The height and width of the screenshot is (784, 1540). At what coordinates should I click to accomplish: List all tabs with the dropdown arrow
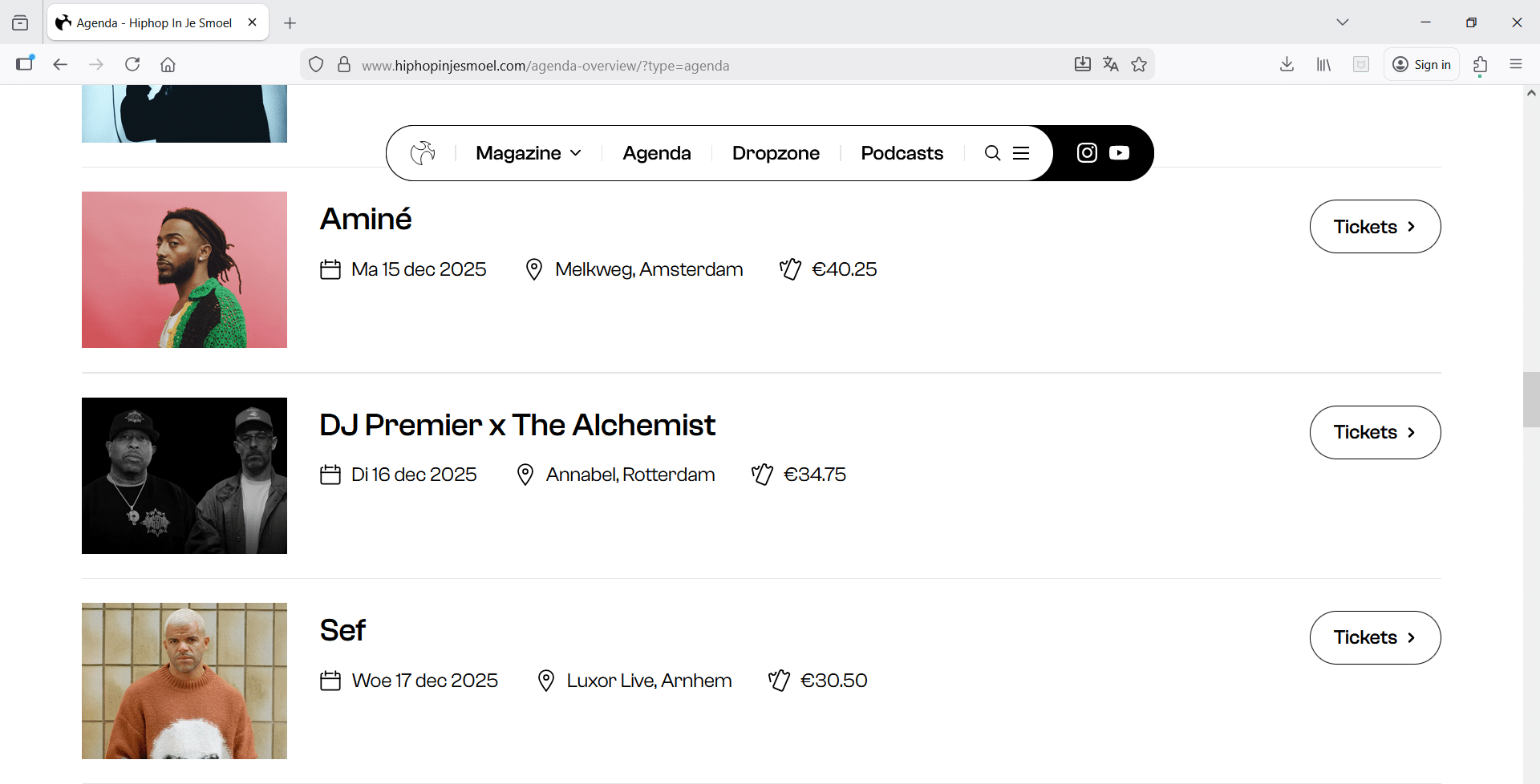[1343, 22]
